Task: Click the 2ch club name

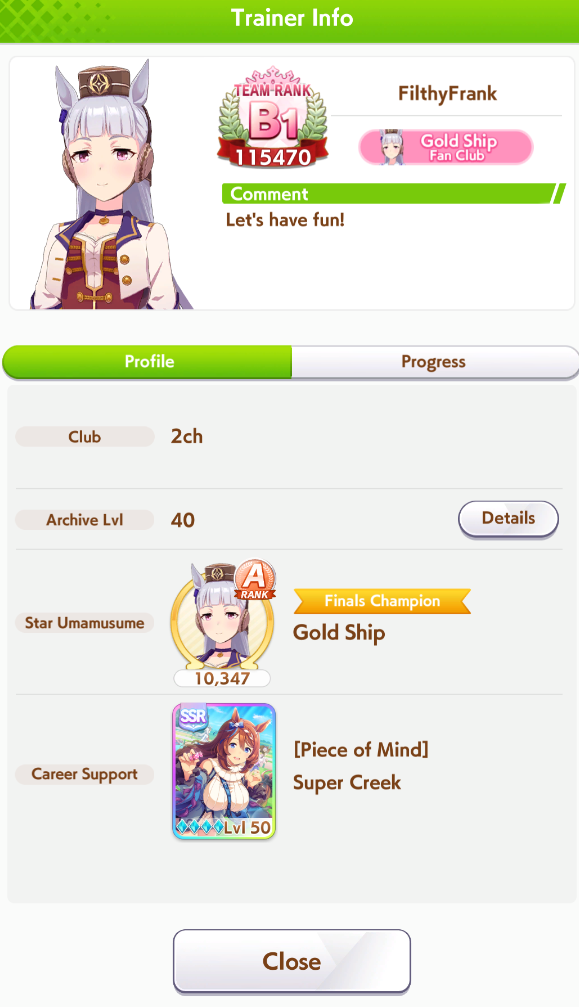Action: (187, 437)
